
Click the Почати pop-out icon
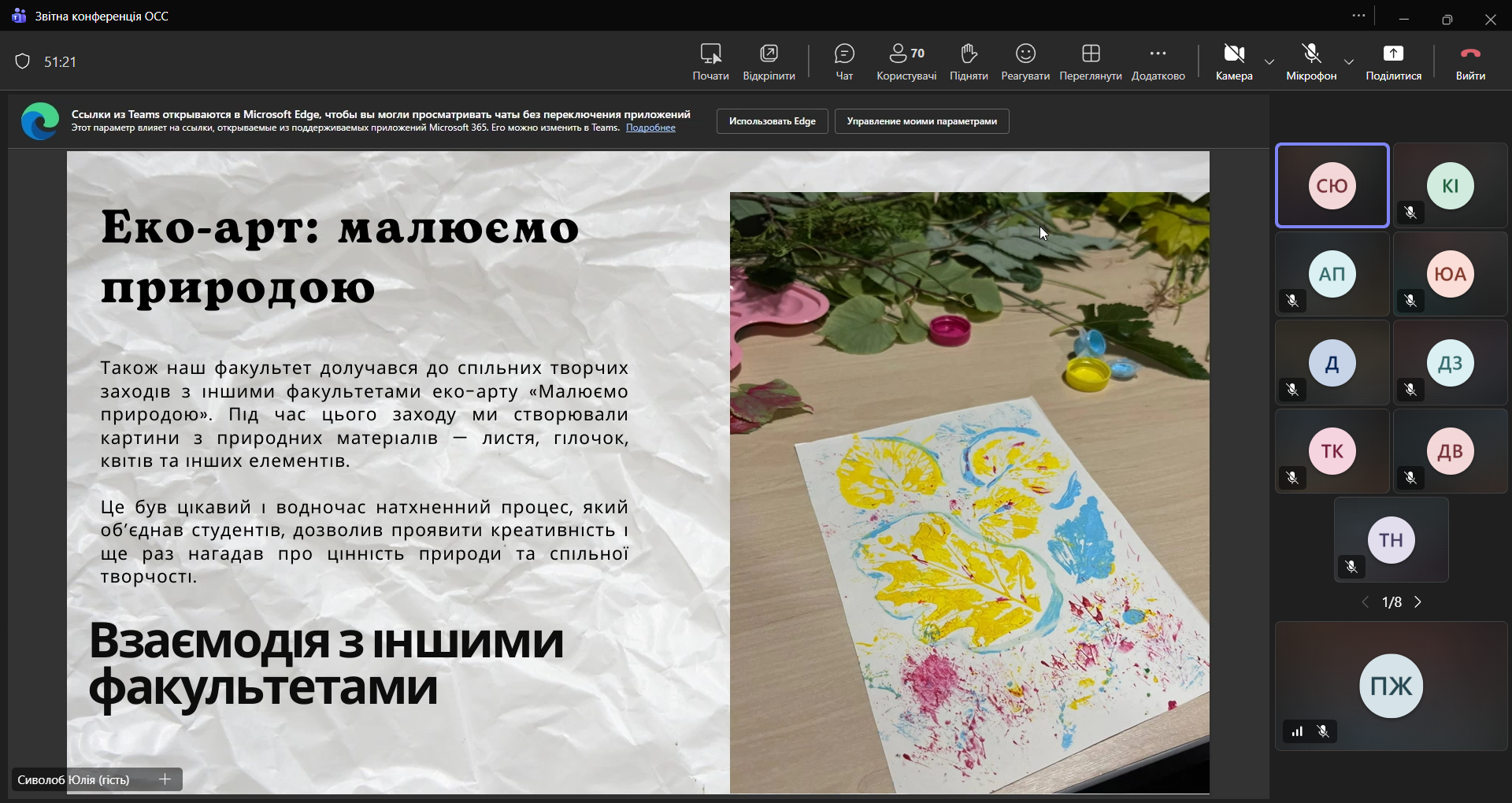coord(710,62)
